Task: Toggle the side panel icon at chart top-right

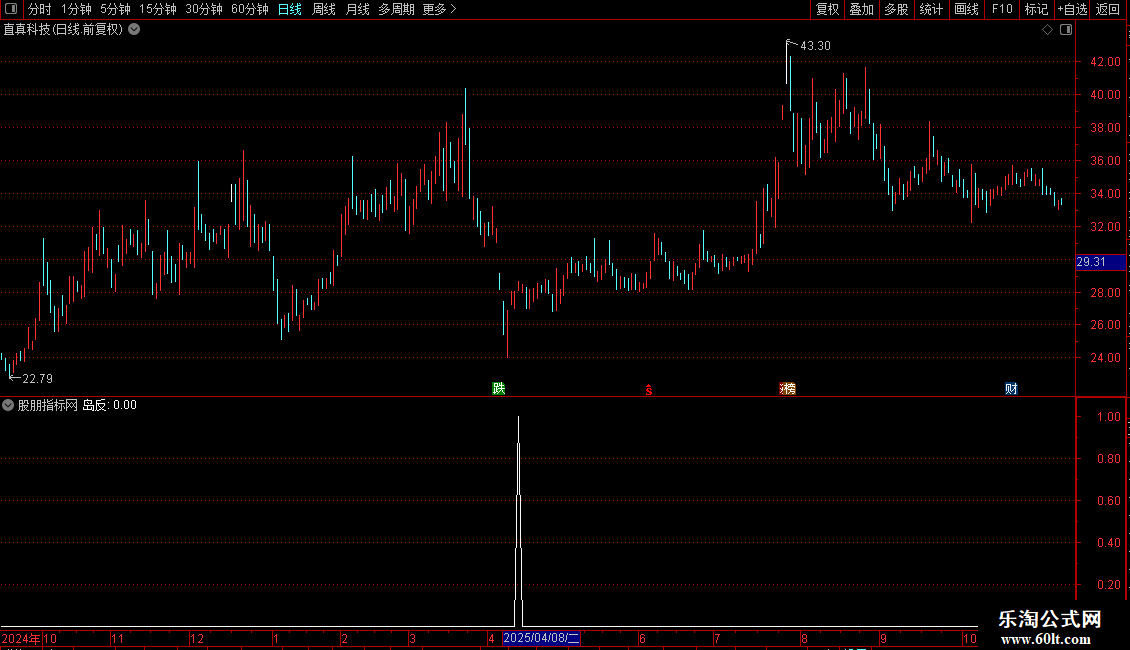Action: click(x=1066, y=30)
